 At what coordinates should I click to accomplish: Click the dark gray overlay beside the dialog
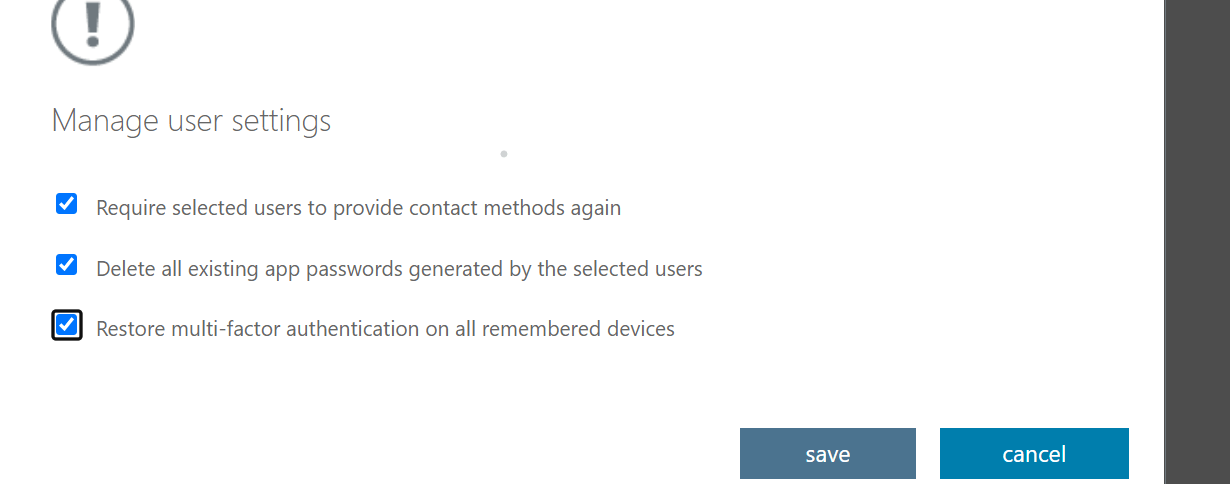click(x=1198, y=240)
